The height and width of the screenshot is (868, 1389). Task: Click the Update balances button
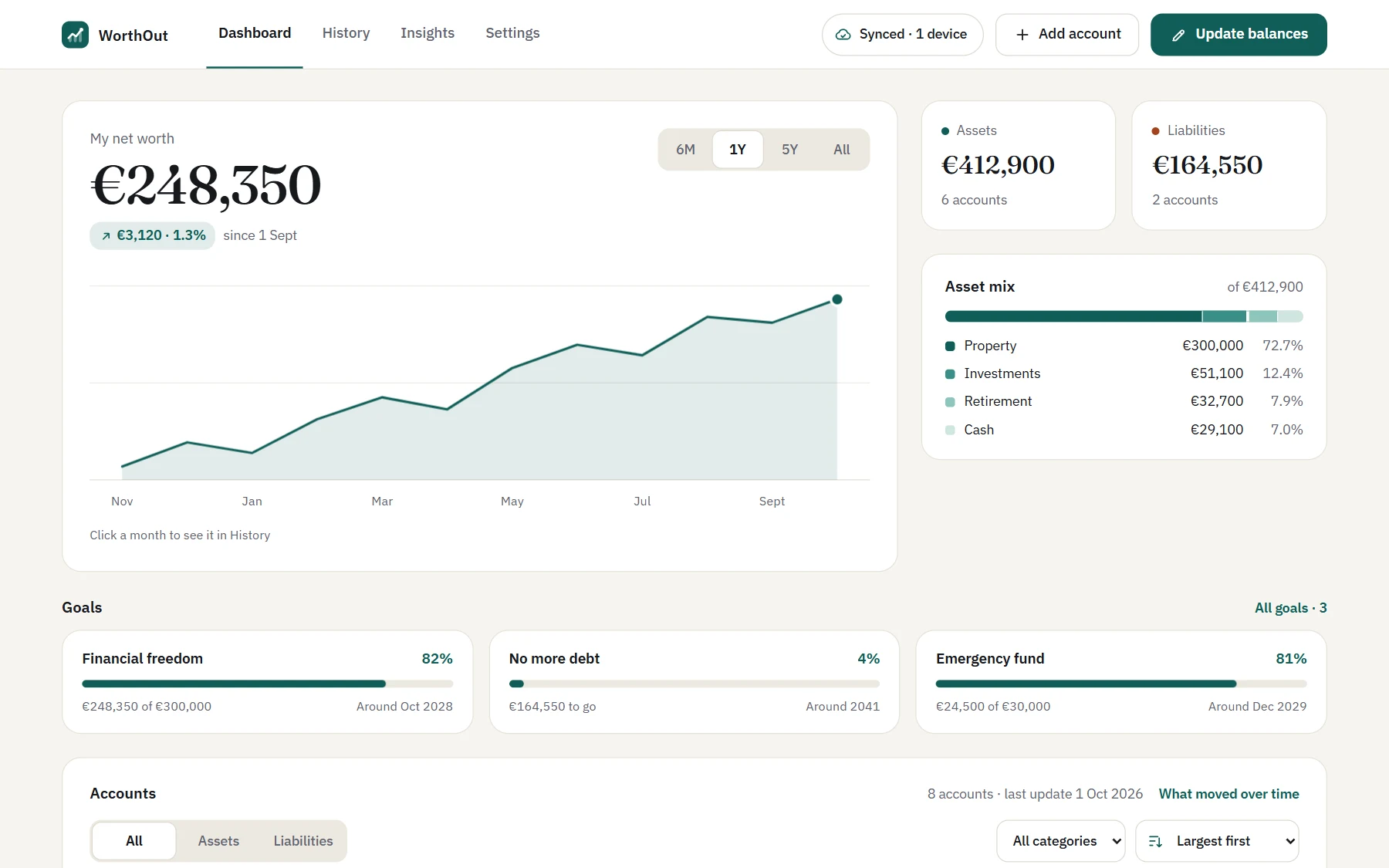(x=1239, y=35)
